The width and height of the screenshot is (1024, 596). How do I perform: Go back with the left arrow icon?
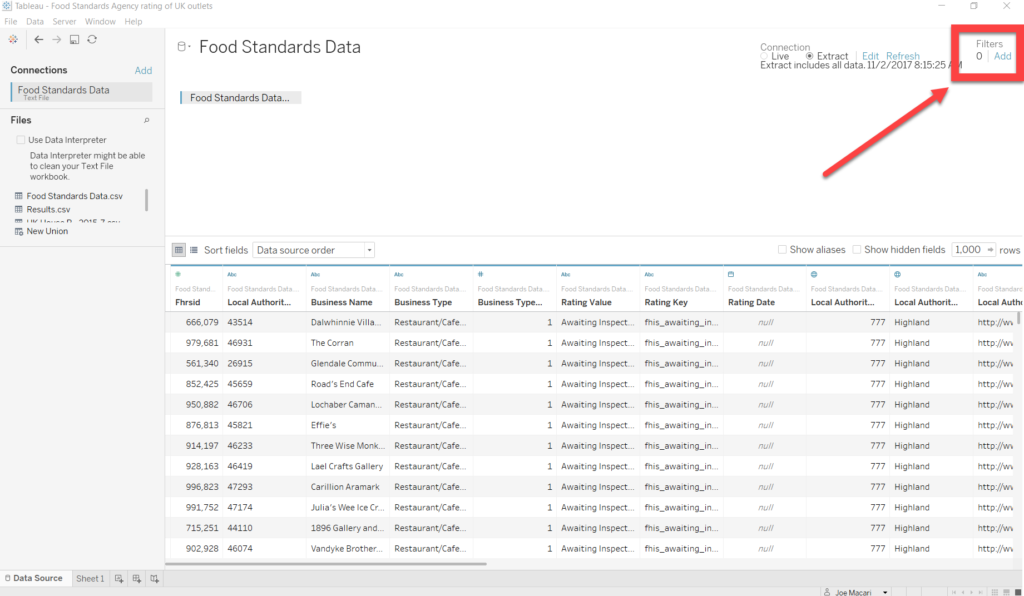click(39, 39)
